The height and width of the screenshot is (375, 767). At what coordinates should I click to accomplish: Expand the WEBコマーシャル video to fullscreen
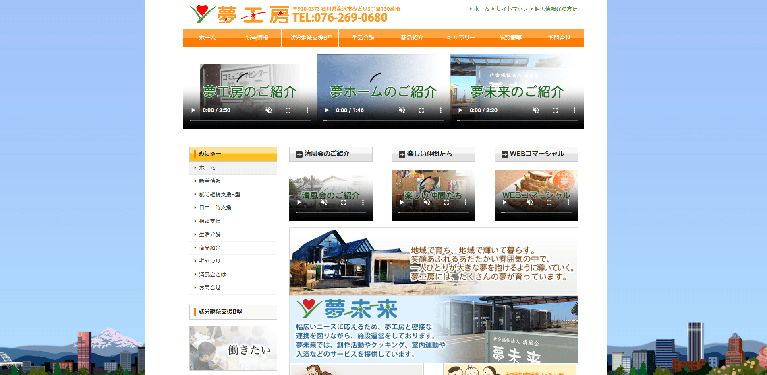549,202
